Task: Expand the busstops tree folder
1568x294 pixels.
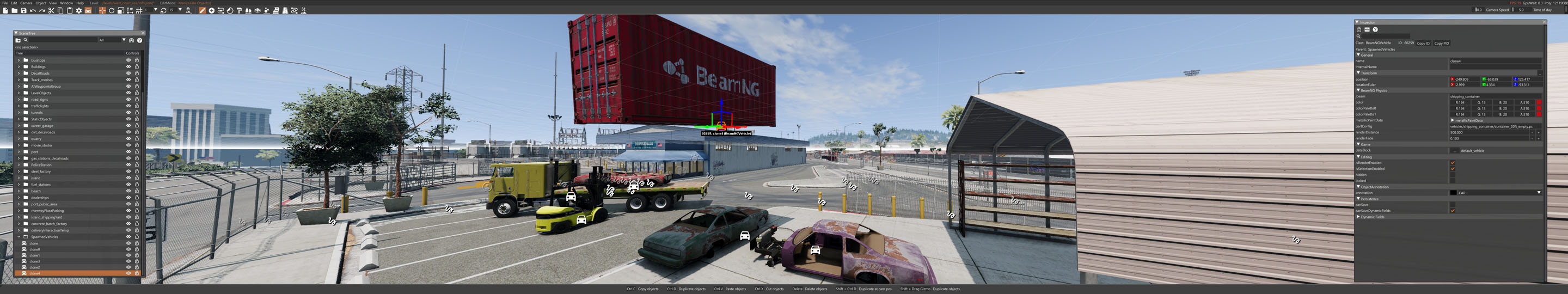Action: 19,60
